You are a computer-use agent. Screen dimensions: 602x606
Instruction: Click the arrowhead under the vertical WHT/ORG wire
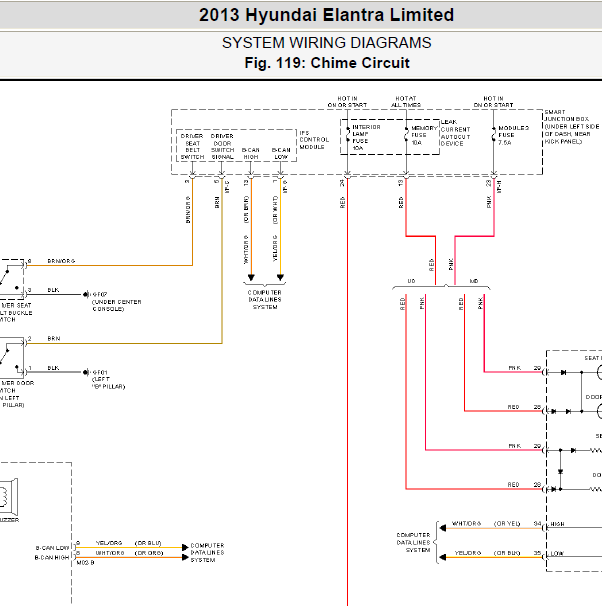coord(251,277)
